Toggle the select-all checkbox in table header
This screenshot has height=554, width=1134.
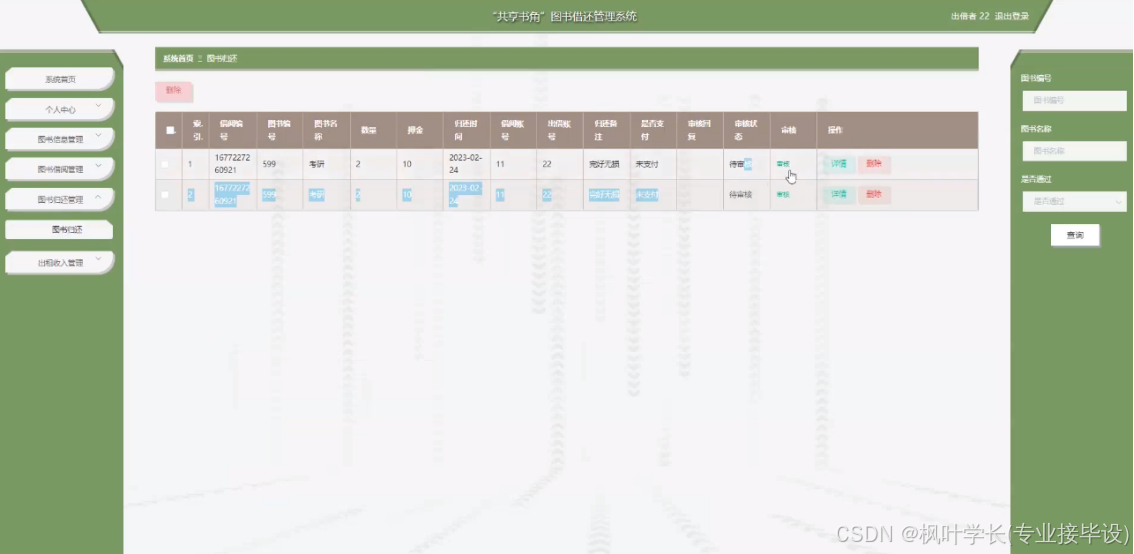[170, 130]
